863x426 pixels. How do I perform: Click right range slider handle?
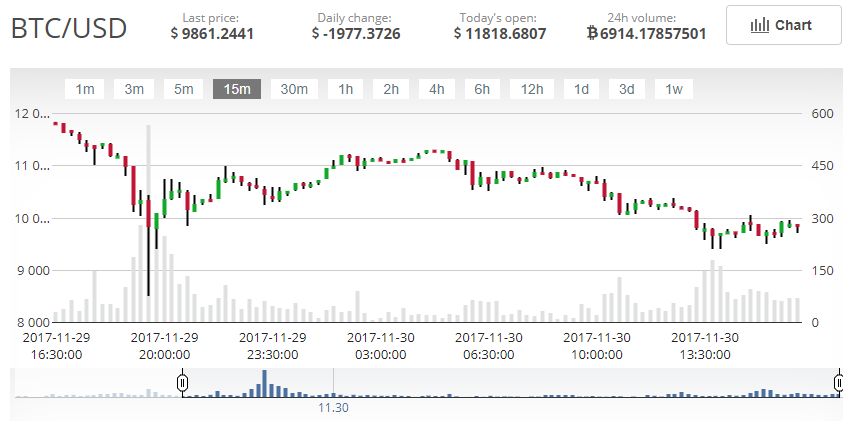point(838,382)
